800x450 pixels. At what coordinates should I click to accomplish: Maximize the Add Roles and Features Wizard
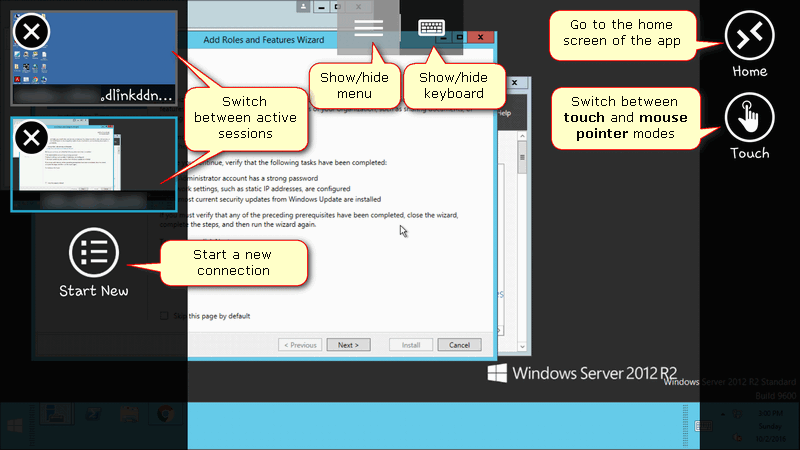460,37
